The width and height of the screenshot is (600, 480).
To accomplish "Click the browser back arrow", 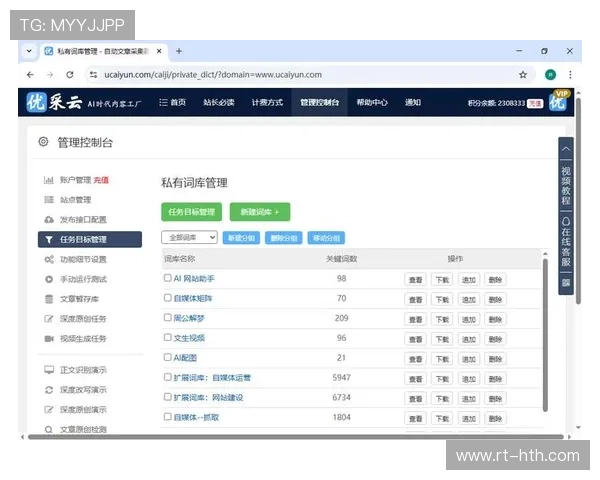I will tap(30, 75).
